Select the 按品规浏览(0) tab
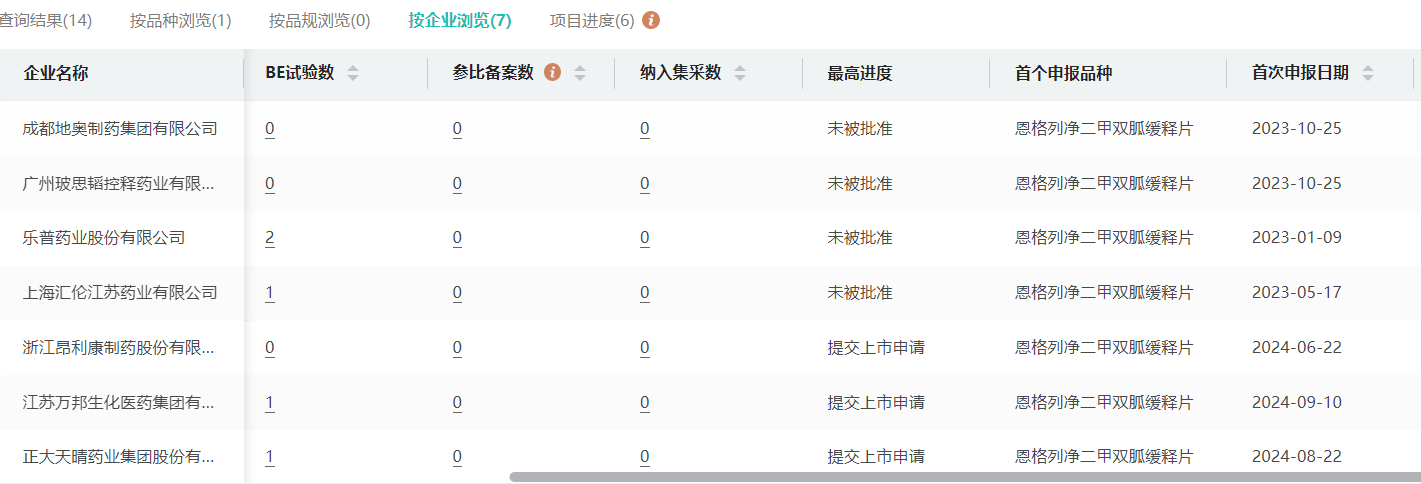The height and width of the screenshot is (484, 1421). coord(319,20)
